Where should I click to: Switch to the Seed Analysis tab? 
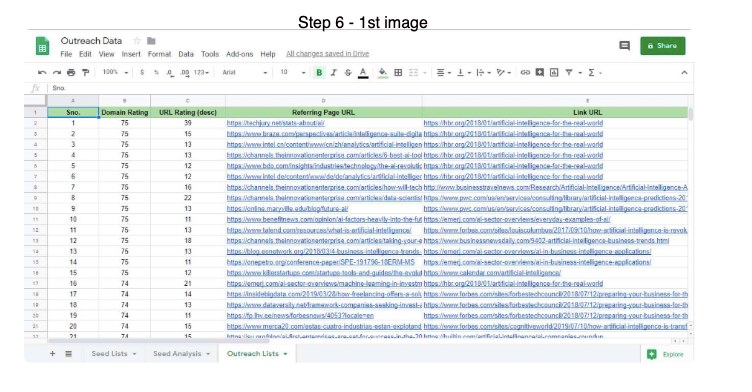click(181, 354)
